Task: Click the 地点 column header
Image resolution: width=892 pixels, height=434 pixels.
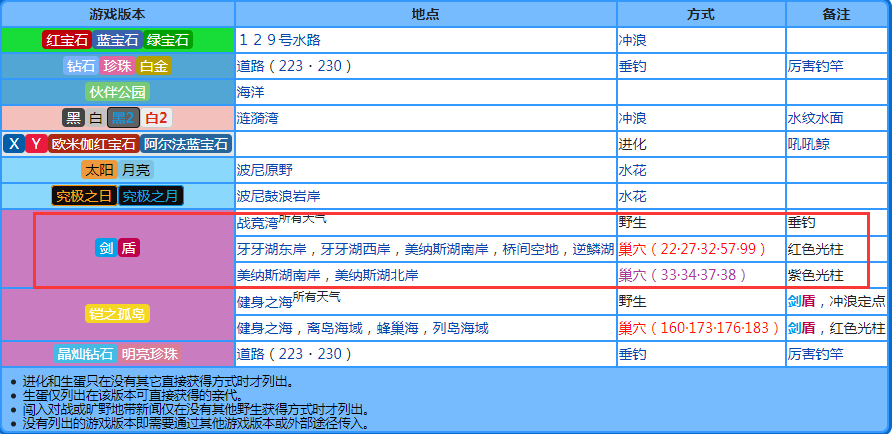Action: pyautogui.click(x=426, y=14)
